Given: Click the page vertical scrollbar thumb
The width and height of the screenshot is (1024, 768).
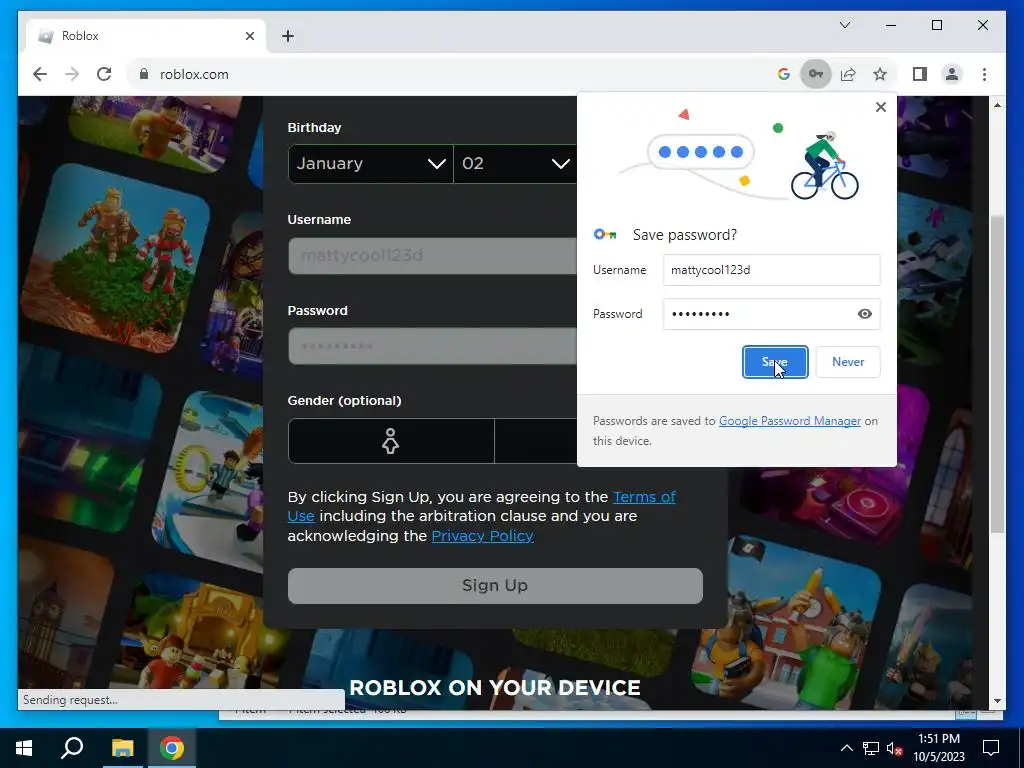Looking at the screenshot, I should tap(997, 374).
